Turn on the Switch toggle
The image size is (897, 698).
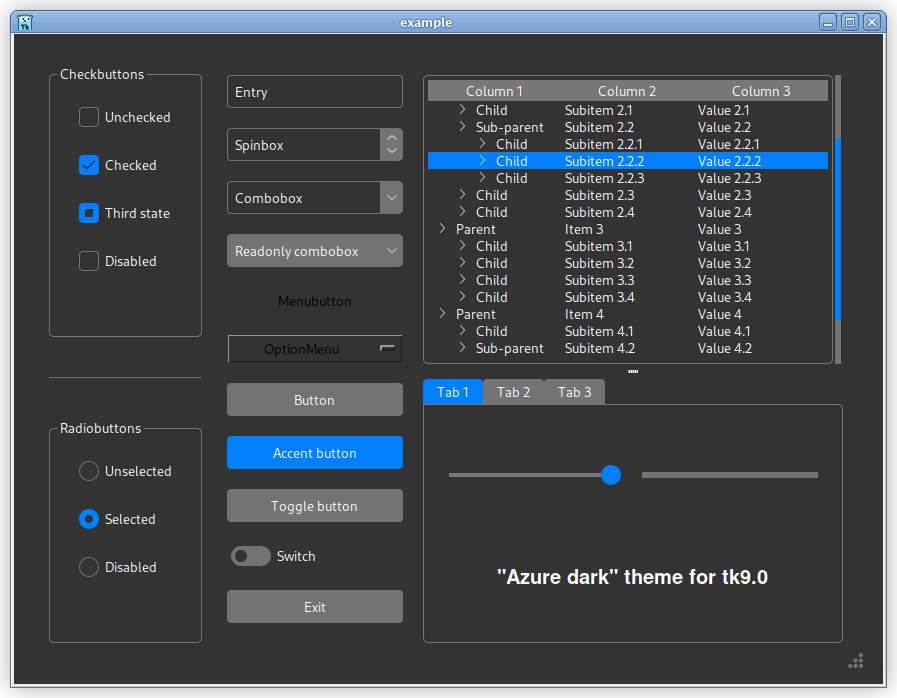coord(251,556)
